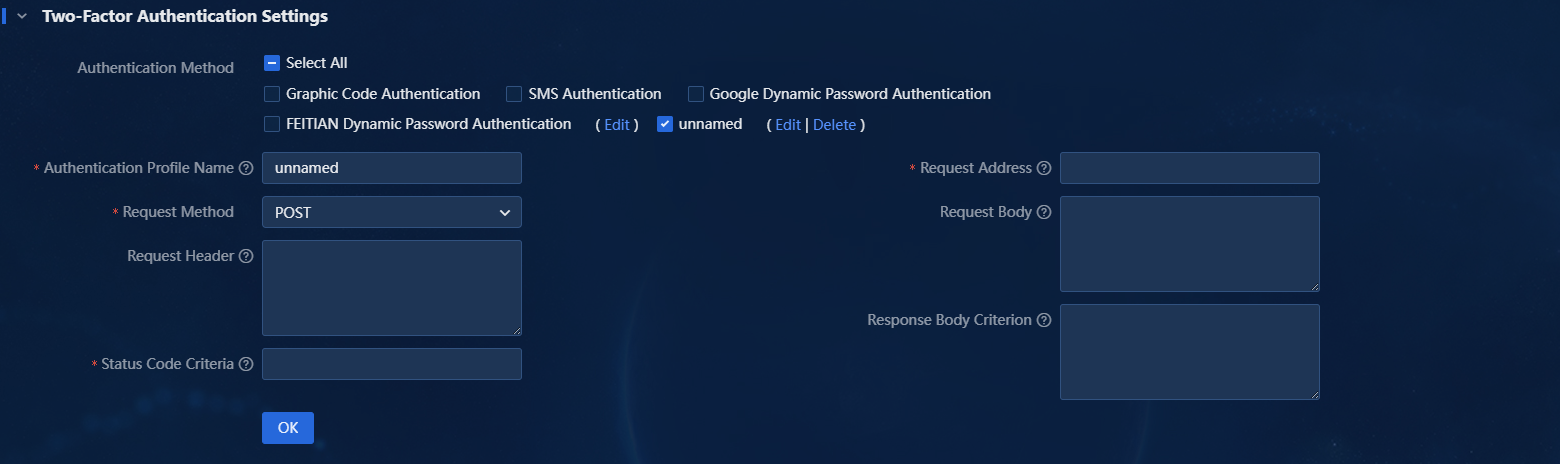Image resolution: width=1560 pixels, height=464 pixels.
Task: Click help icon next to Request Address
Action: [1044, 168]
